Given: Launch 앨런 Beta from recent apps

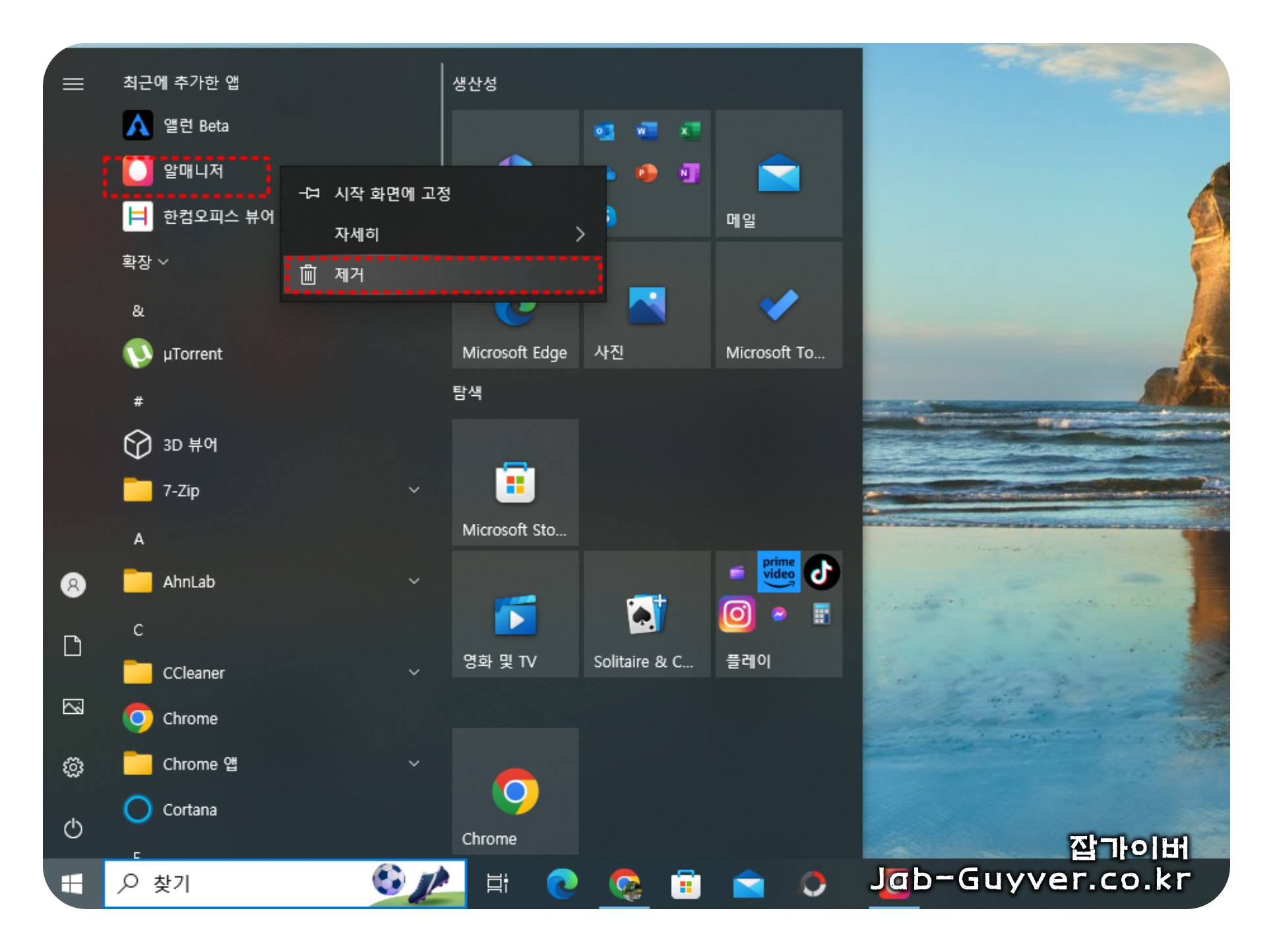Looking at the screenshot, I should [195, 126].
